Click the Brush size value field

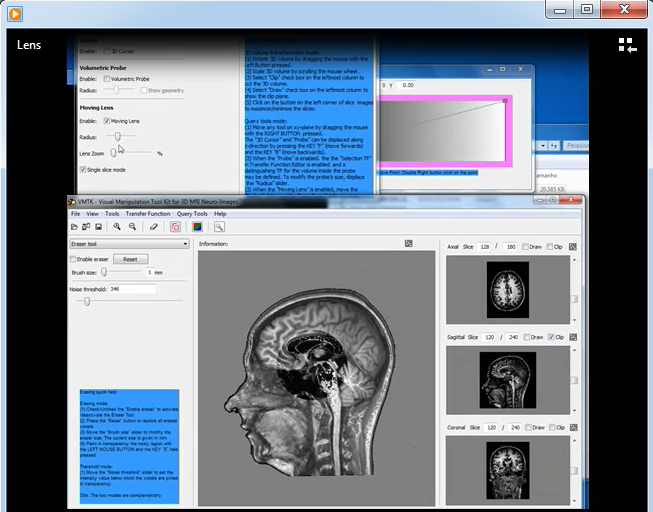click(x=149, y=272)
